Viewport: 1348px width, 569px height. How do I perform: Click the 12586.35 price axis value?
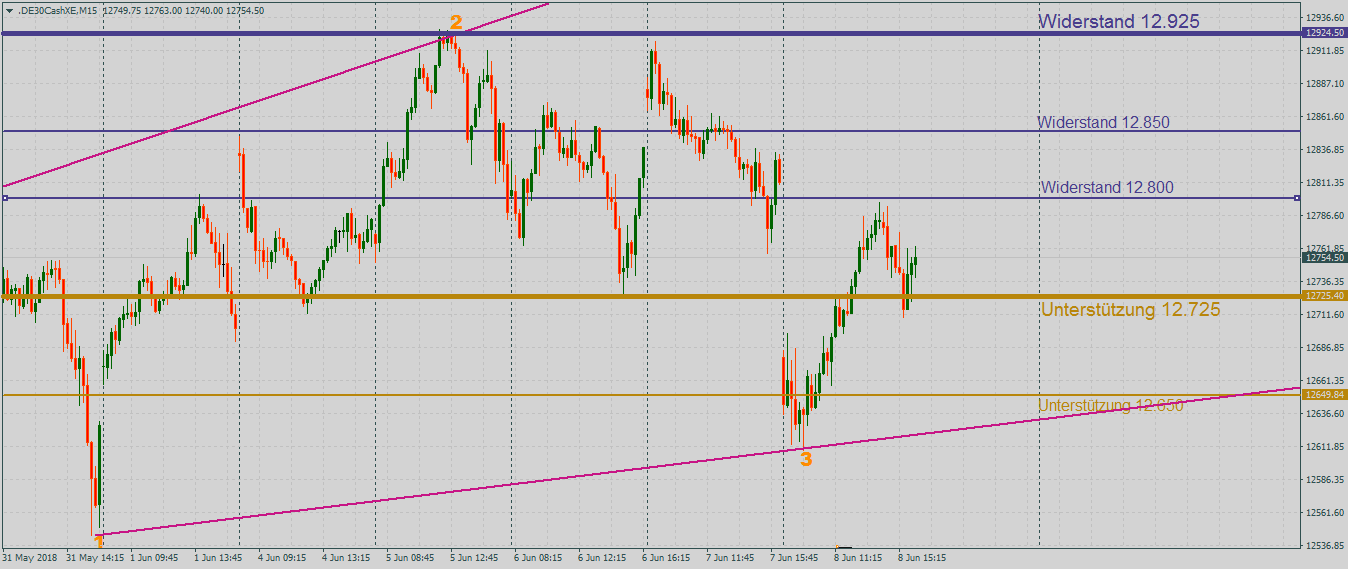[x=1323, y=480]
